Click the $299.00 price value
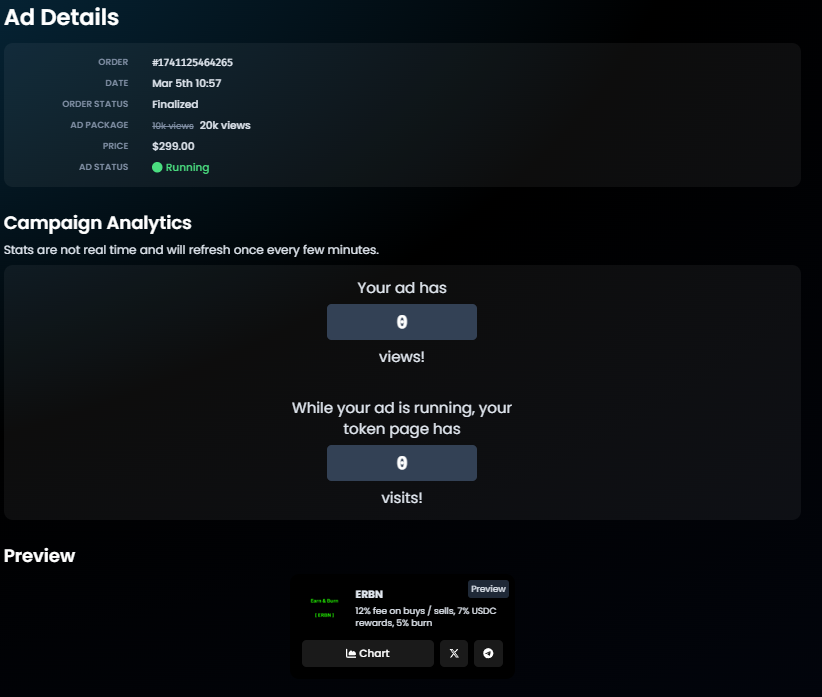The width and height of the screenshot is (822, 697). (x=173, y=146)
